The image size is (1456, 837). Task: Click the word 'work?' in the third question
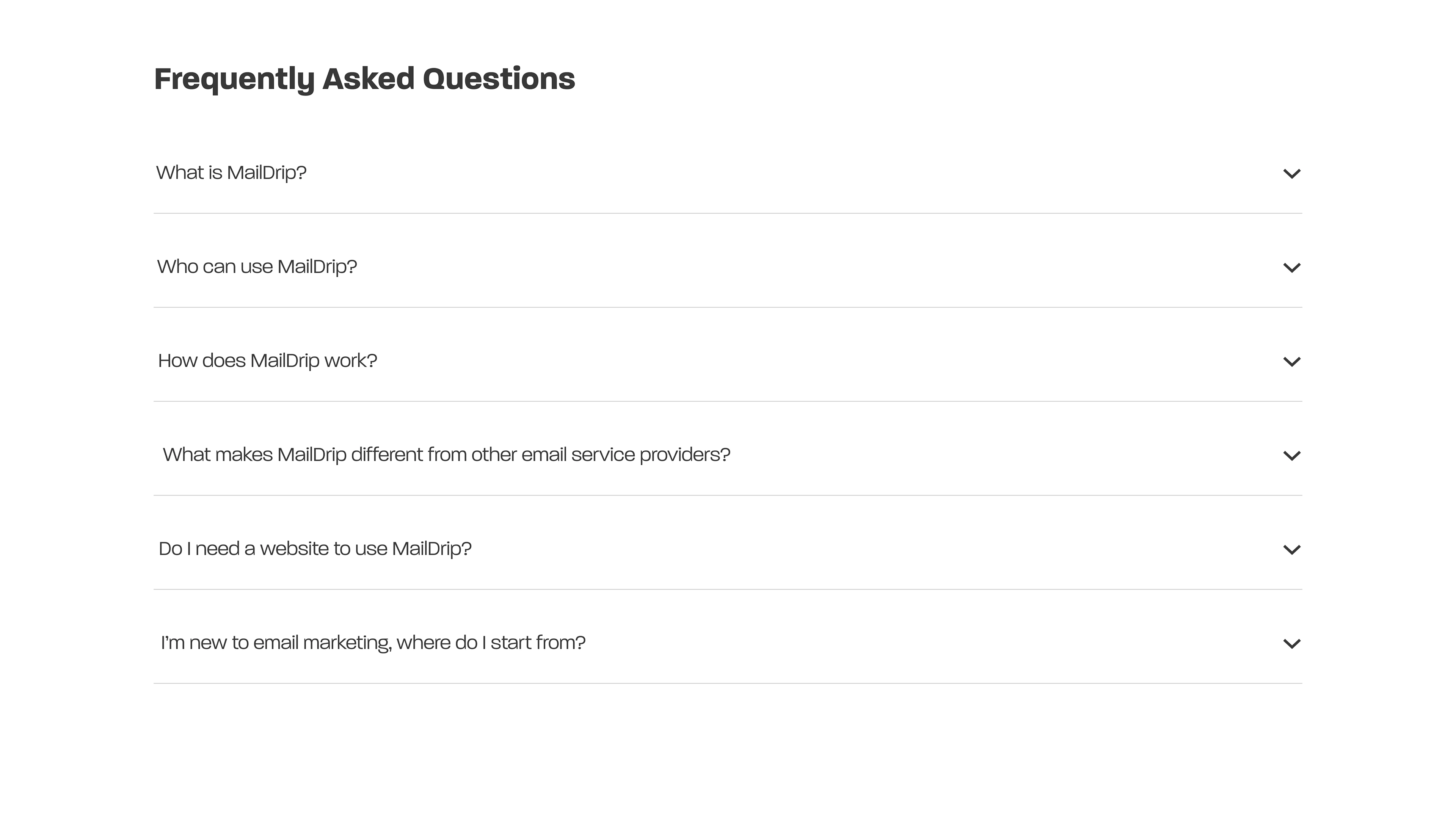point(351,361)
